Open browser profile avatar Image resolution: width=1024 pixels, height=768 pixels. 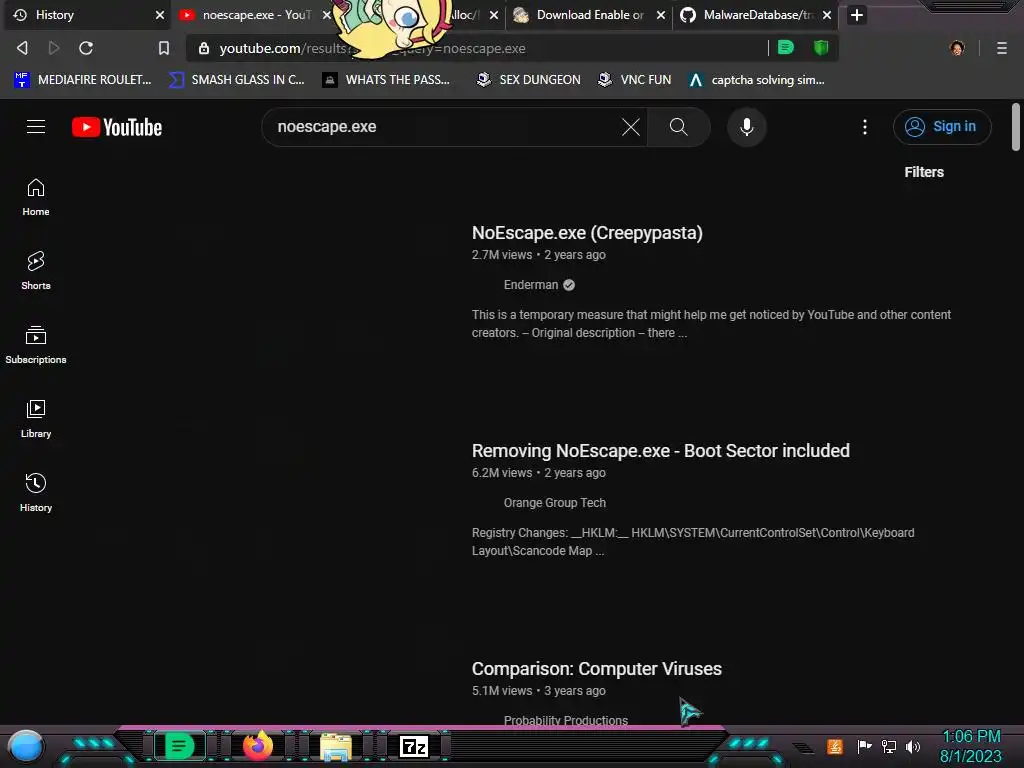(x=957, y=48)
